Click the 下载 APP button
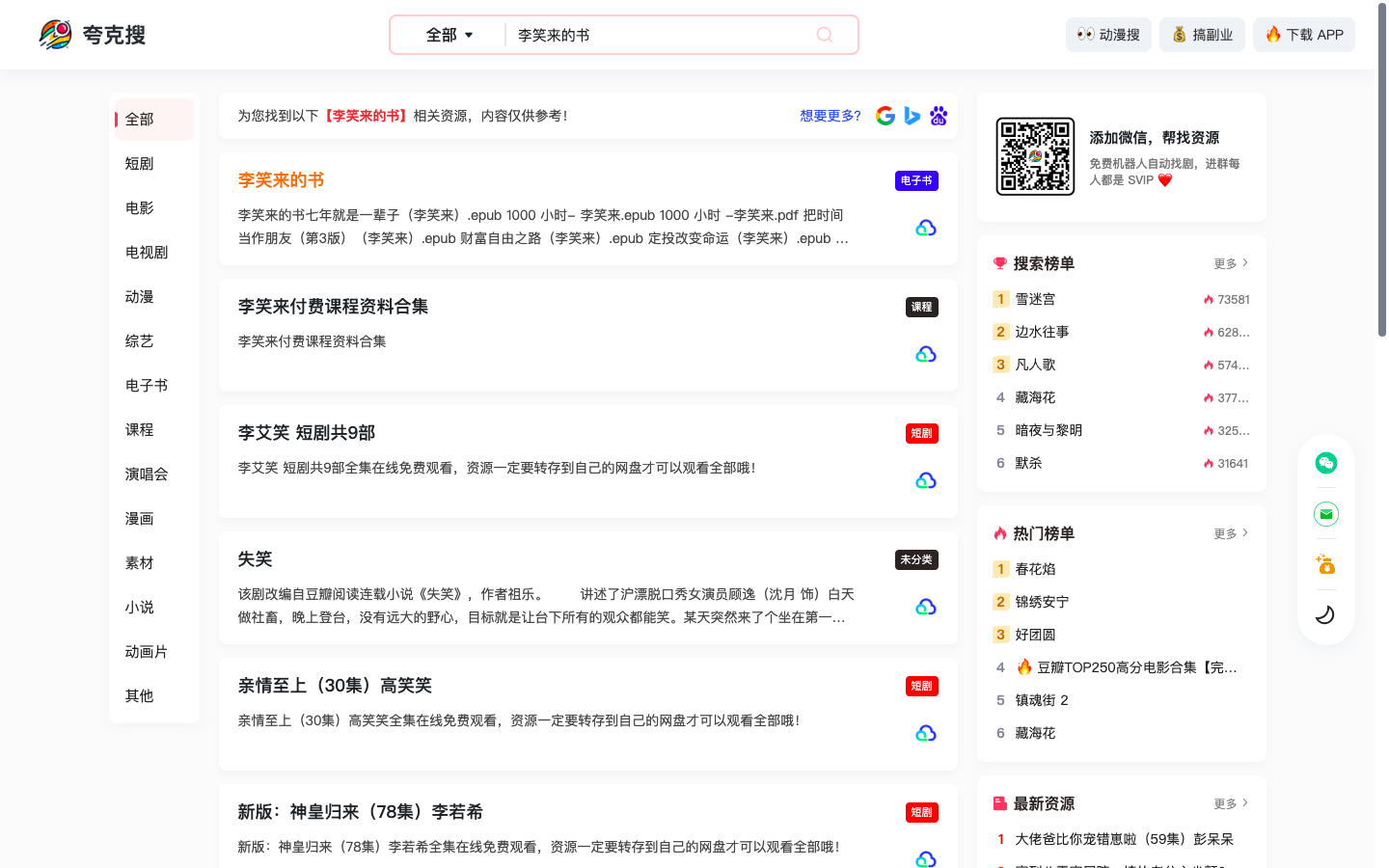Viewport: 1389px width, 868px height. coord(1304,35)
